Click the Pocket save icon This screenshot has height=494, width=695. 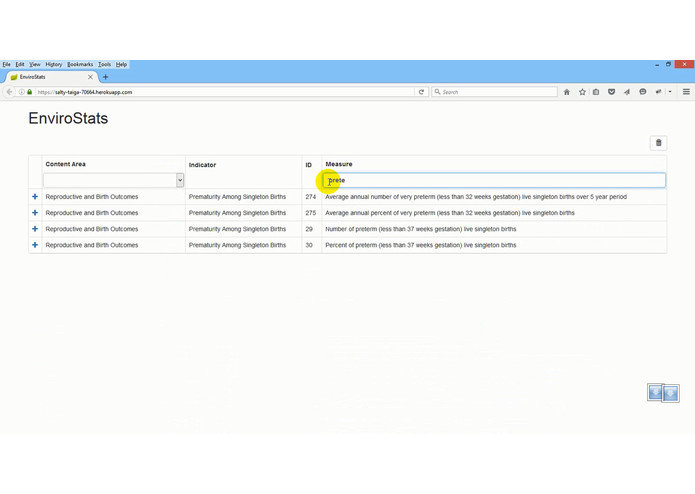click(611, 92)
